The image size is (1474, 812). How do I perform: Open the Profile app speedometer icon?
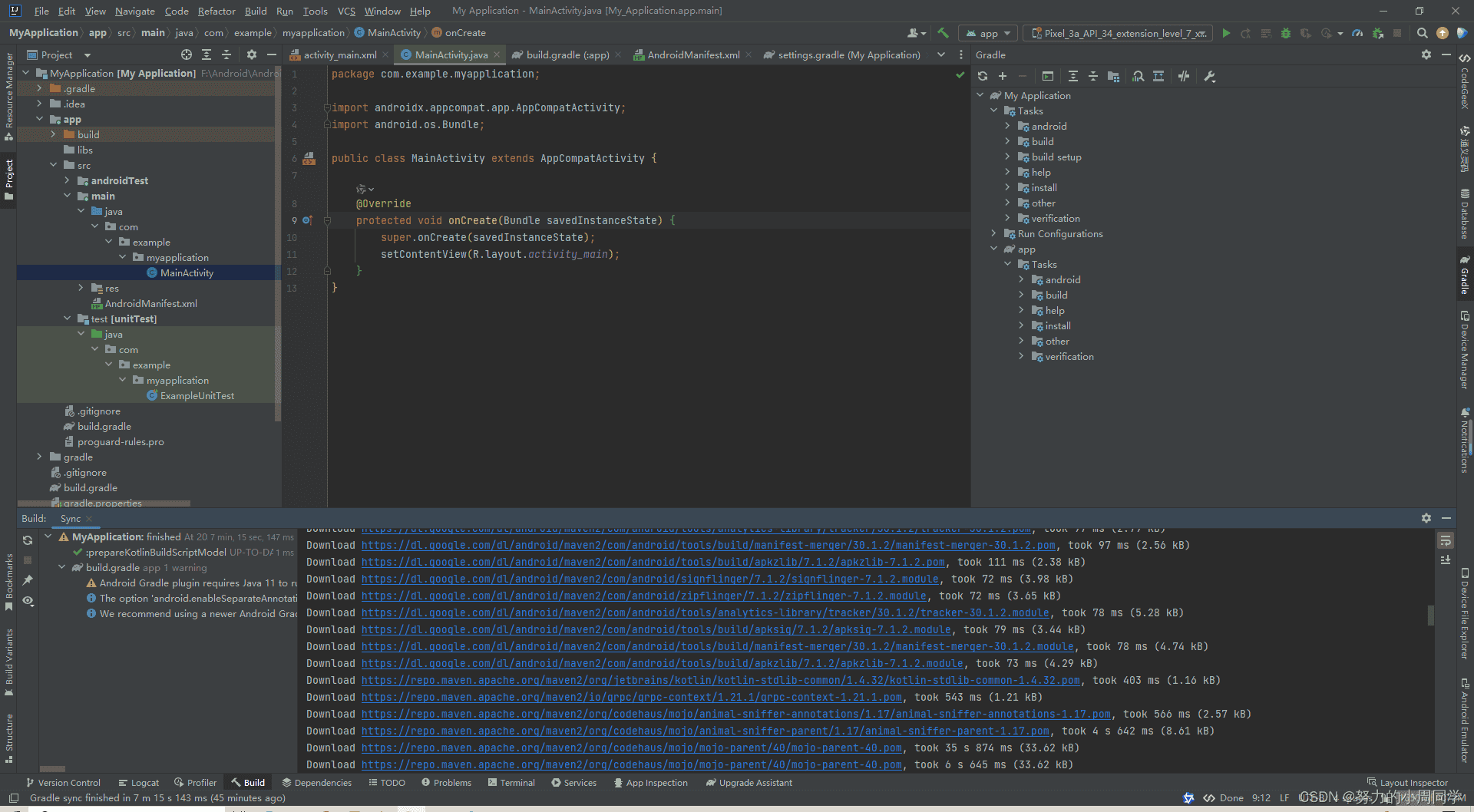(x=1357, y=33)
